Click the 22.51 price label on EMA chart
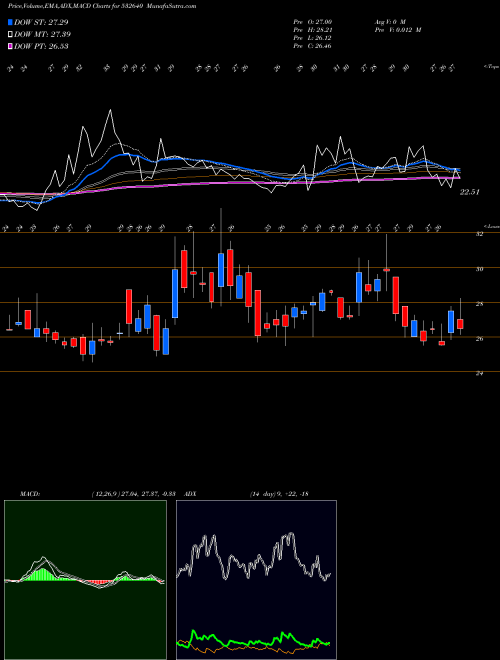 click(470, 192)
